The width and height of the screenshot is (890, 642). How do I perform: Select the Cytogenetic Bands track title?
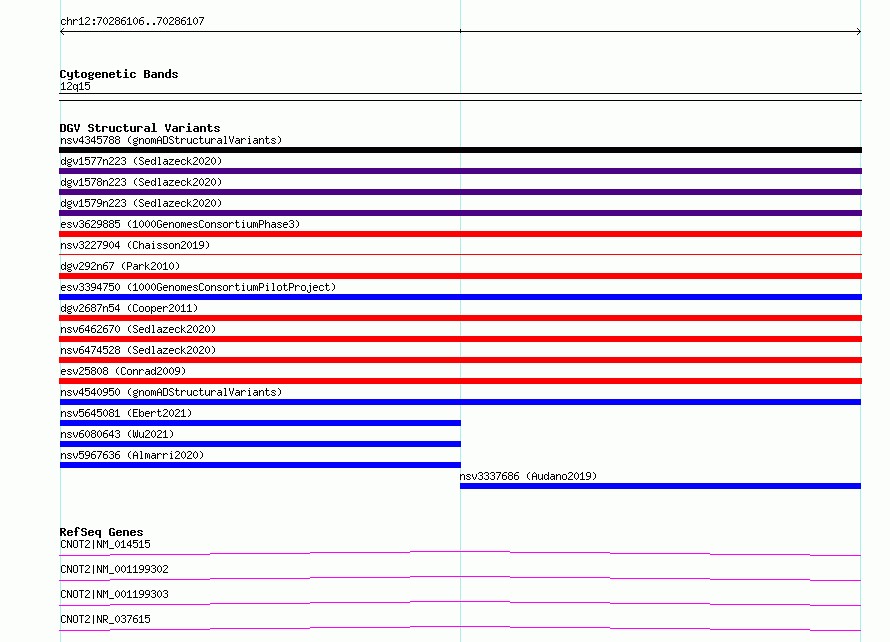(x=119, y=74)
